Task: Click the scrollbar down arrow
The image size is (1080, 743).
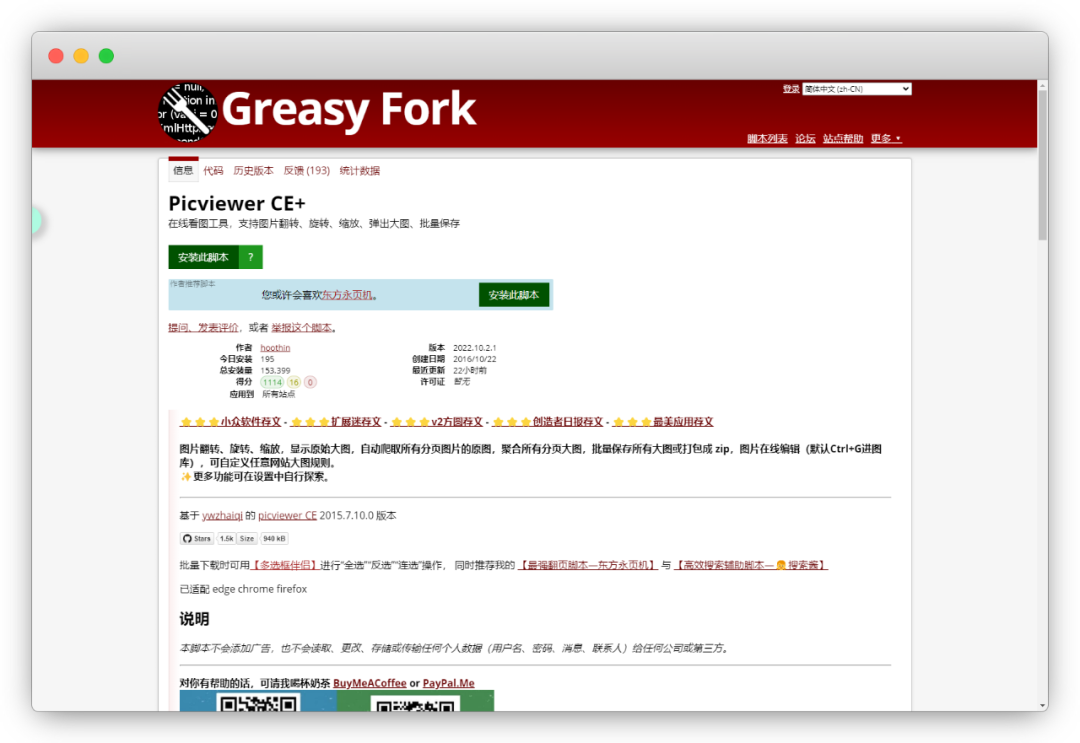Action: [1042, 706]
